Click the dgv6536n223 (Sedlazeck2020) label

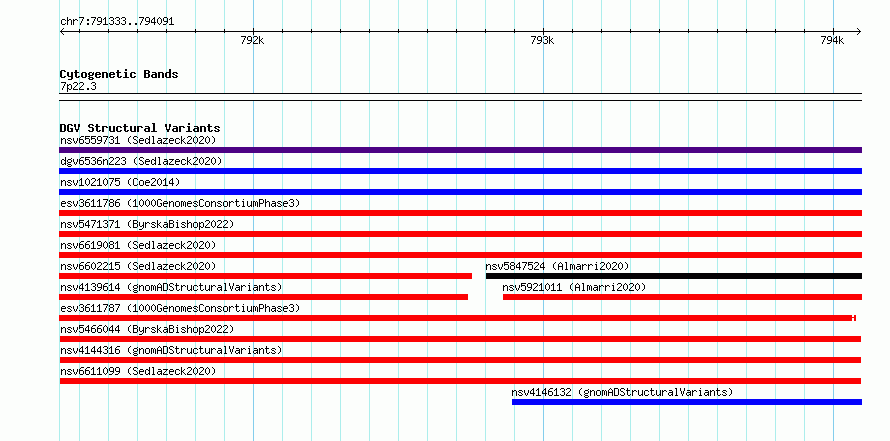[x=141, y=161]
